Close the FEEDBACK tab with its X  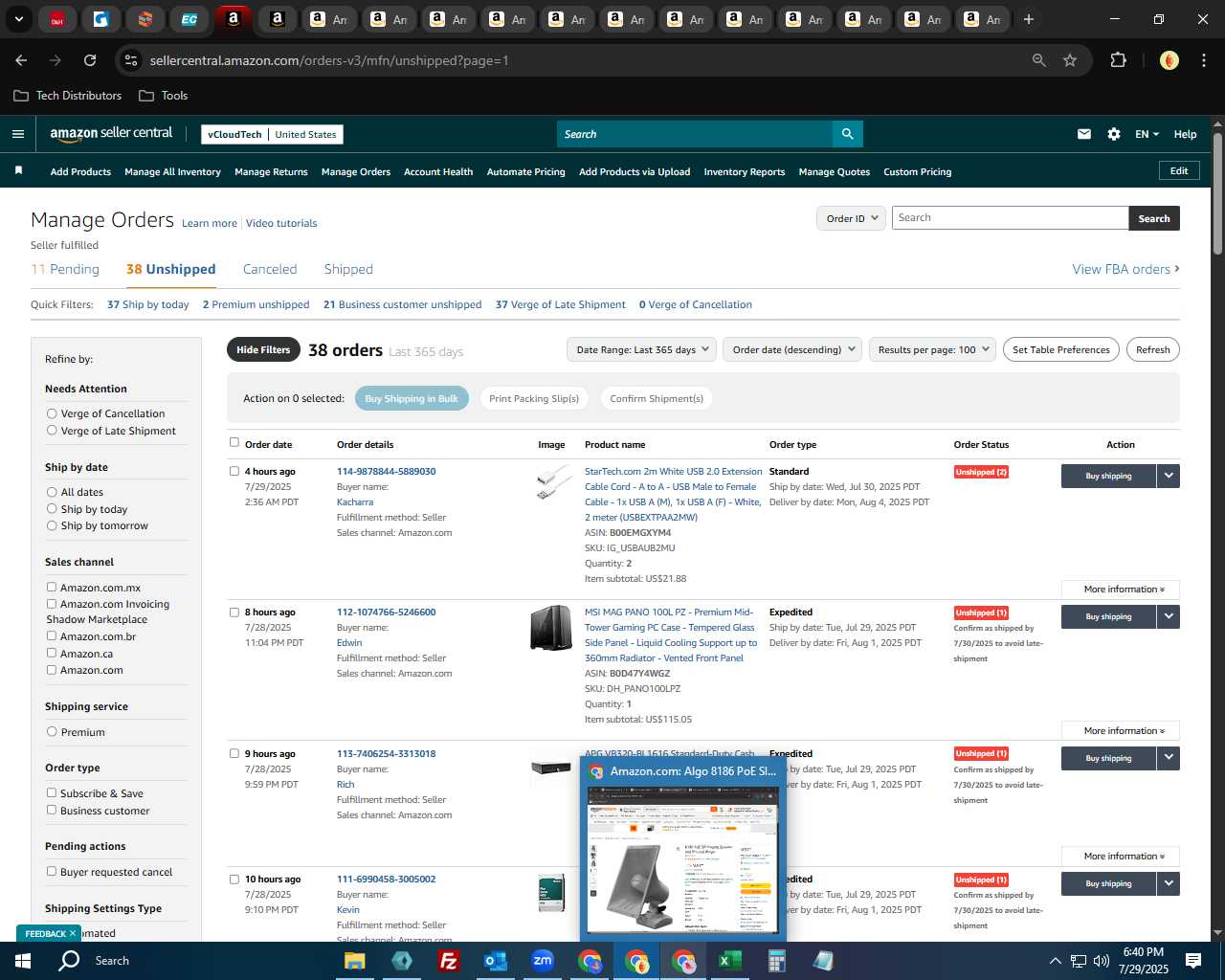point(72,933)
